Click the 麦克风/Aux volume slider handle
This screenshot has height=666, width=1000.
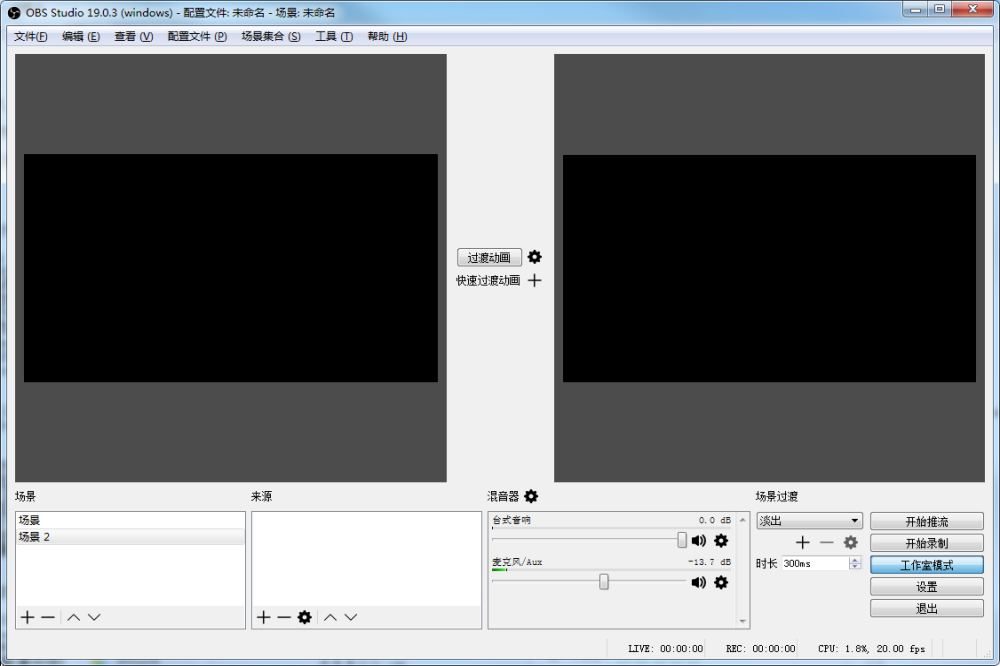[604, 582]
